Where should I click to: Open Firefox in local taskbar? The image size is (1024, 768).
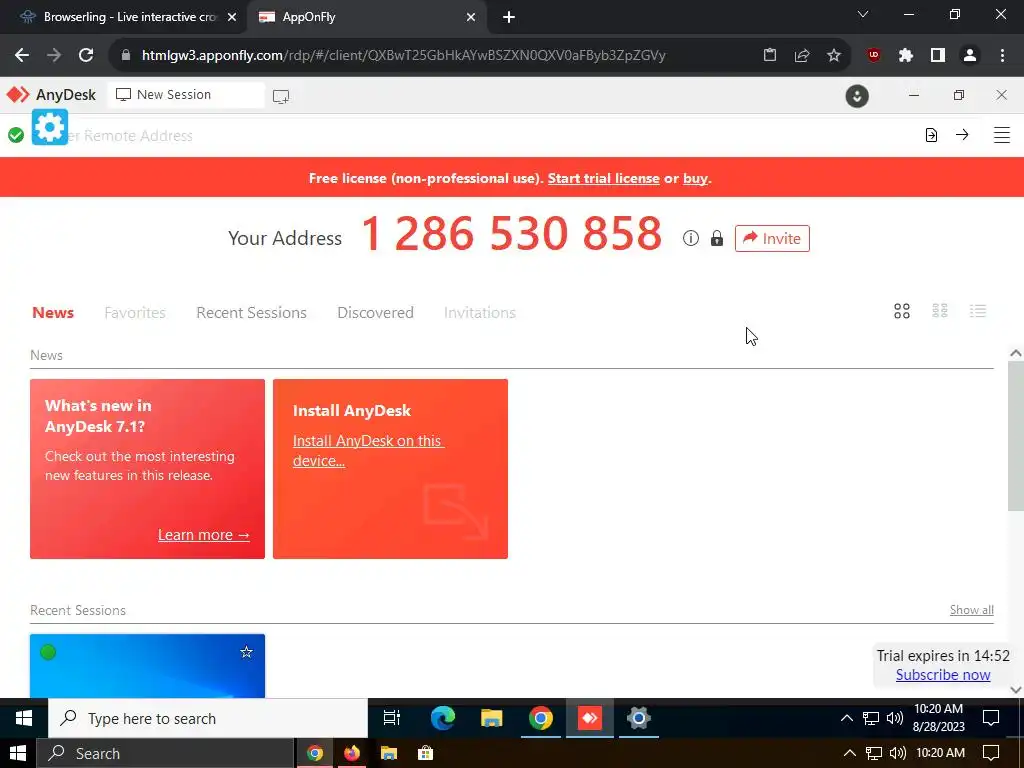pyautogui.click(x=352, y=754)
